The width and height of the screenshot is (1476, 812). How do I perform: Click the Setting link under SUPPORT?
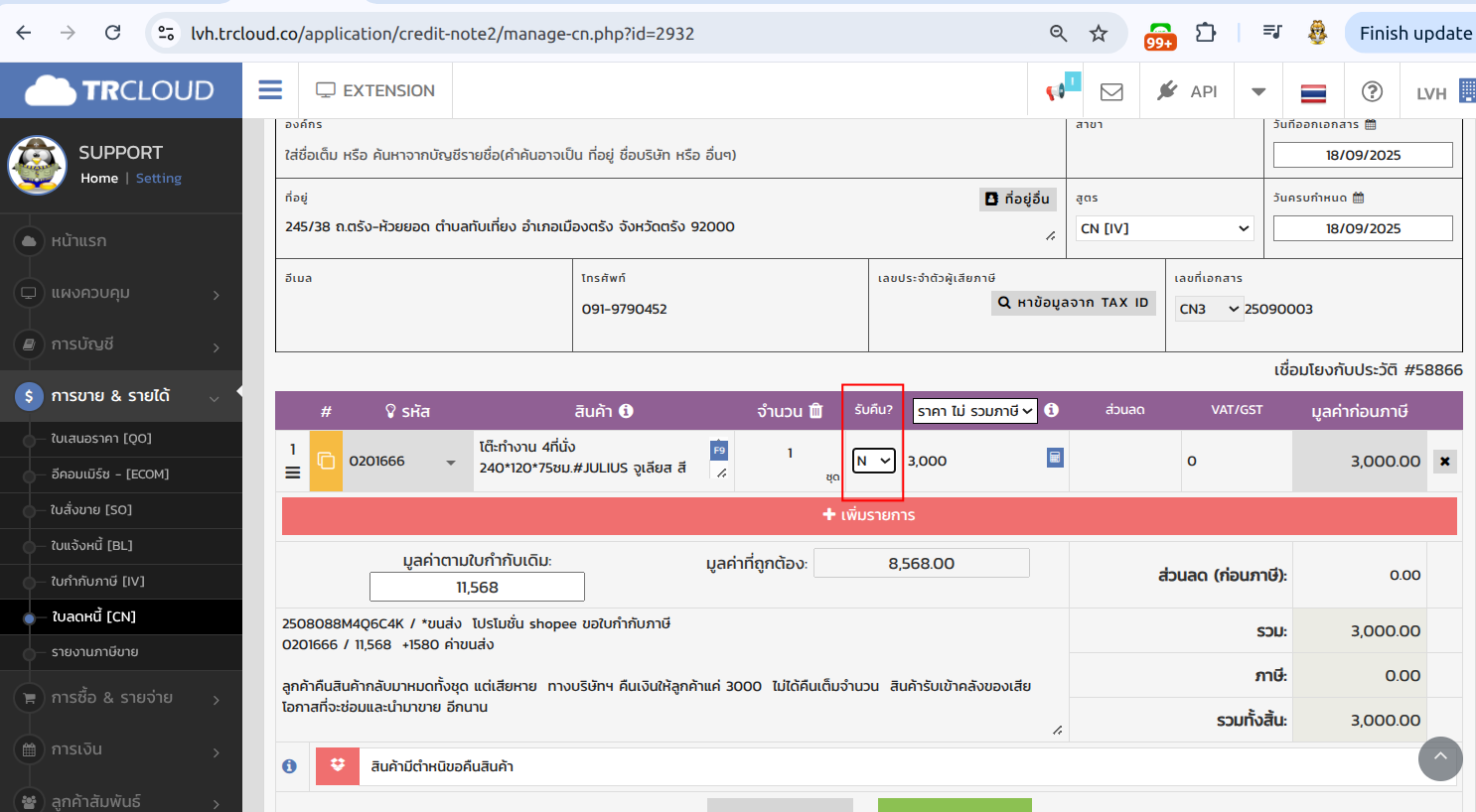159,179
